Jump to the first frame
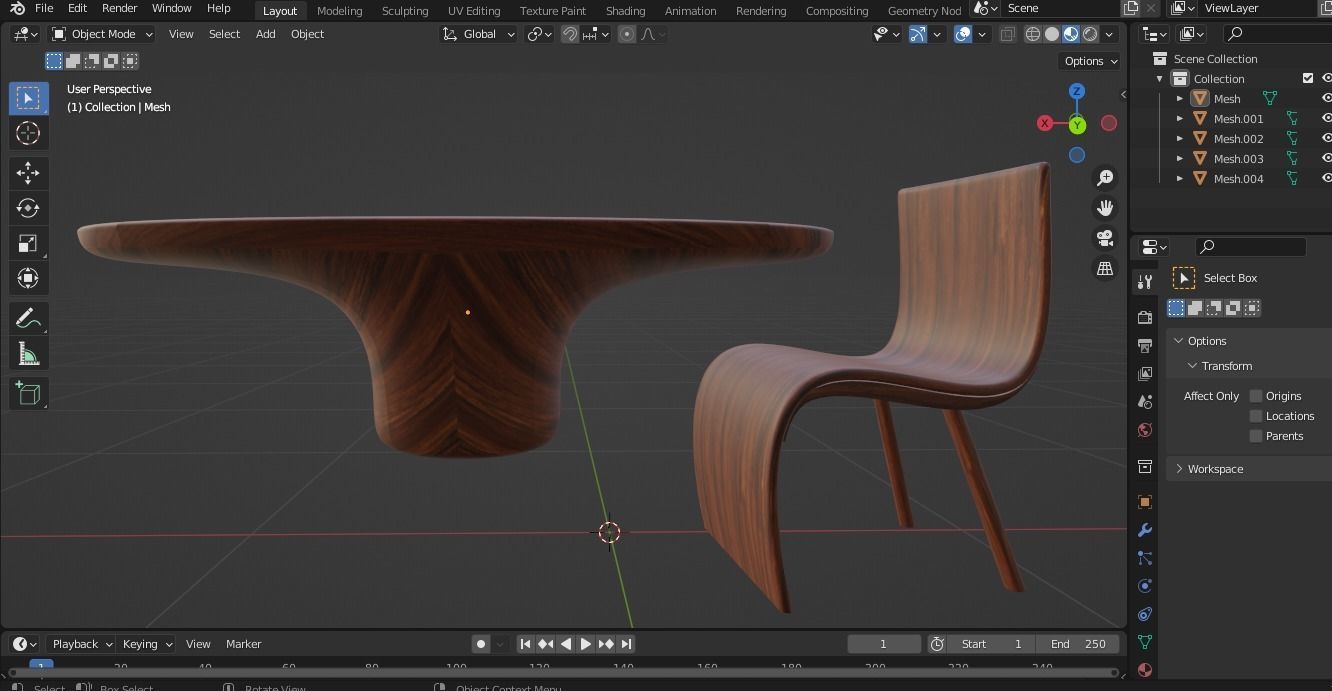This screenshot has width=1332, height=691. (525, 644)
